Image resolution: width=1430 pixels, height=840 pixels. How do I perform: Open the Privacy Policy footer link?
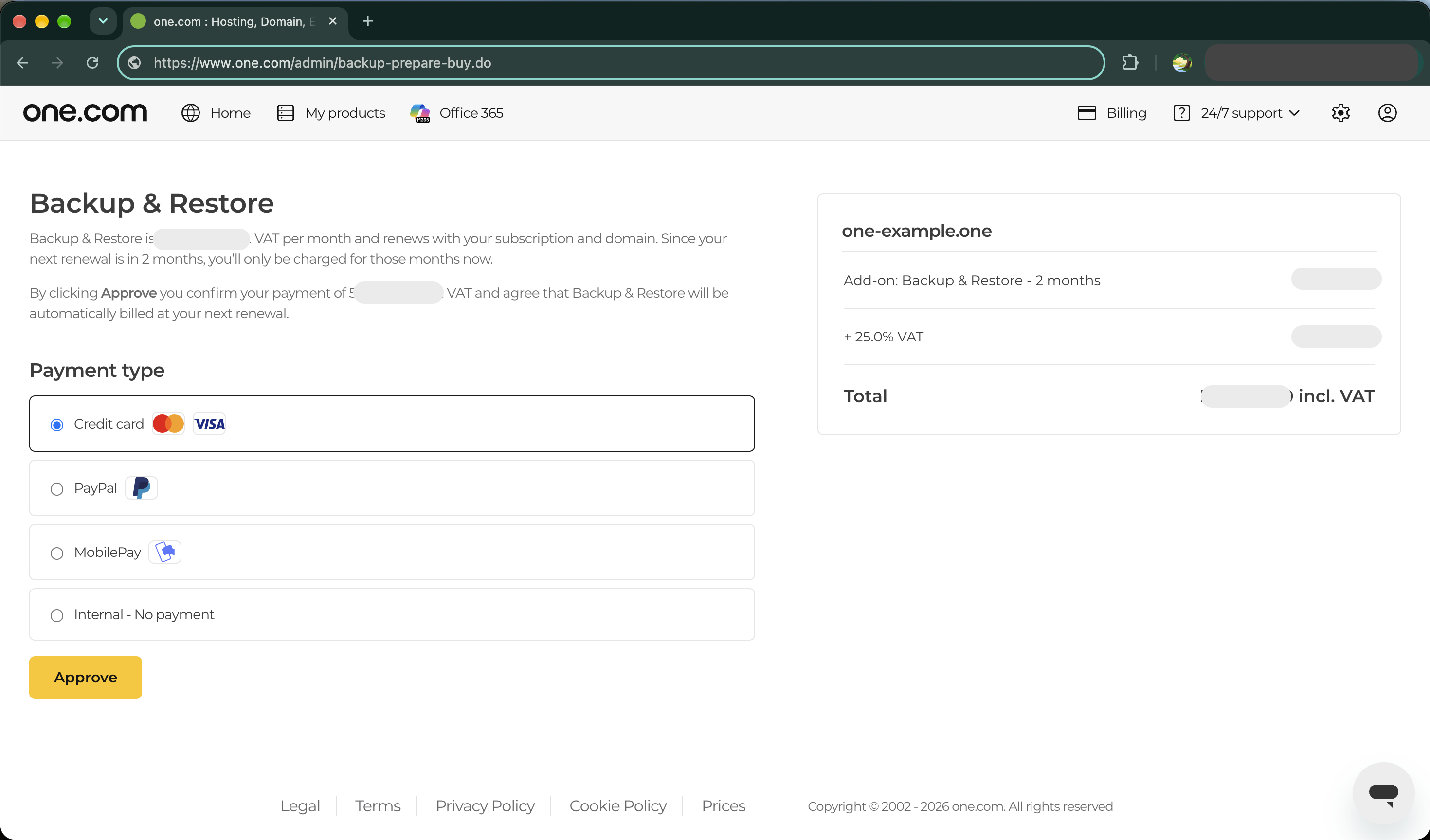tap(485, 806)
